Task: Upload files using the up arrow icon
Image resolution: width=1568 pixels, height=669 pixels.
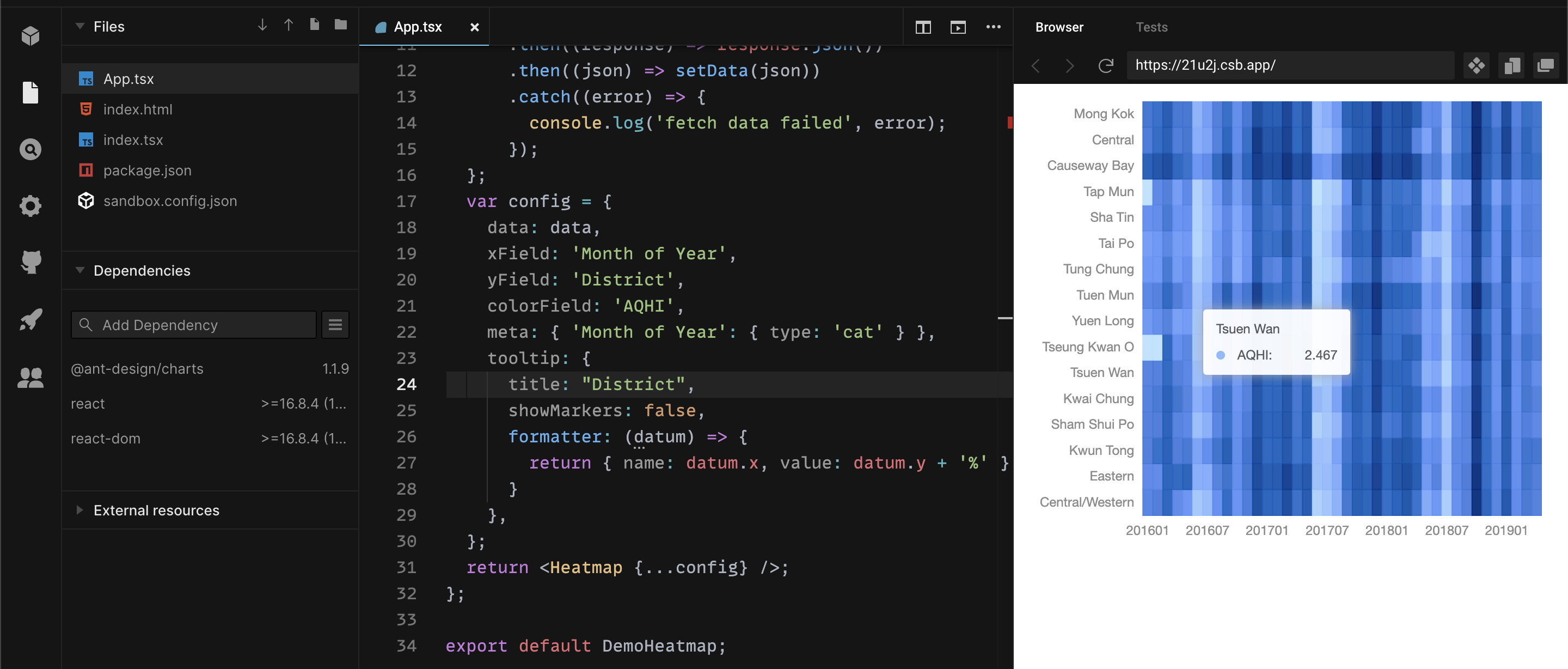Action: click(288, 26)
